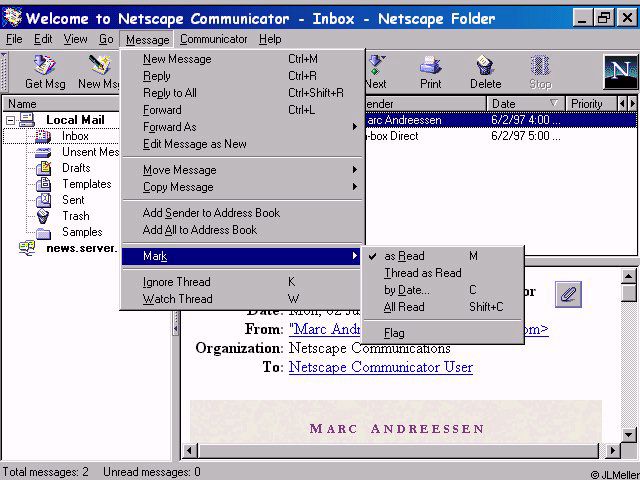Viewport: 640px width, 480px height.
Task: Open the File menu
Action: pyautogui.click(x=14, y=39)
